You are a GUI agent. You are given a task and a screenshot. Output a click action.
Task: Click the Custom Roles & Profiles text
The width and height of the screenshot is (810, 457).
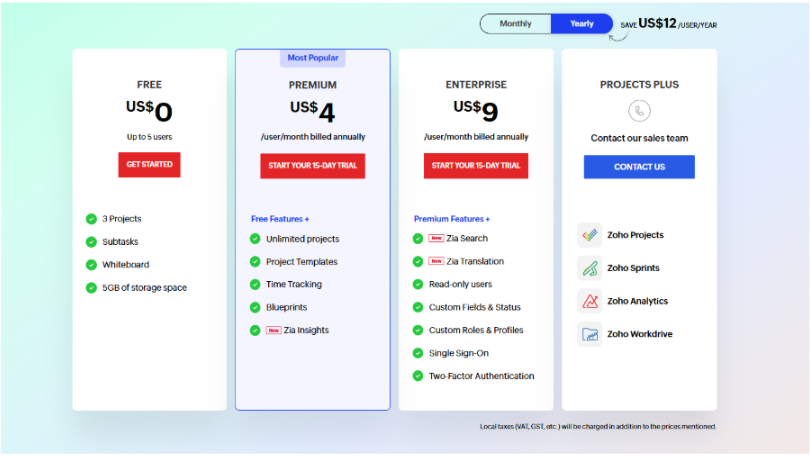tap(476, 330)
